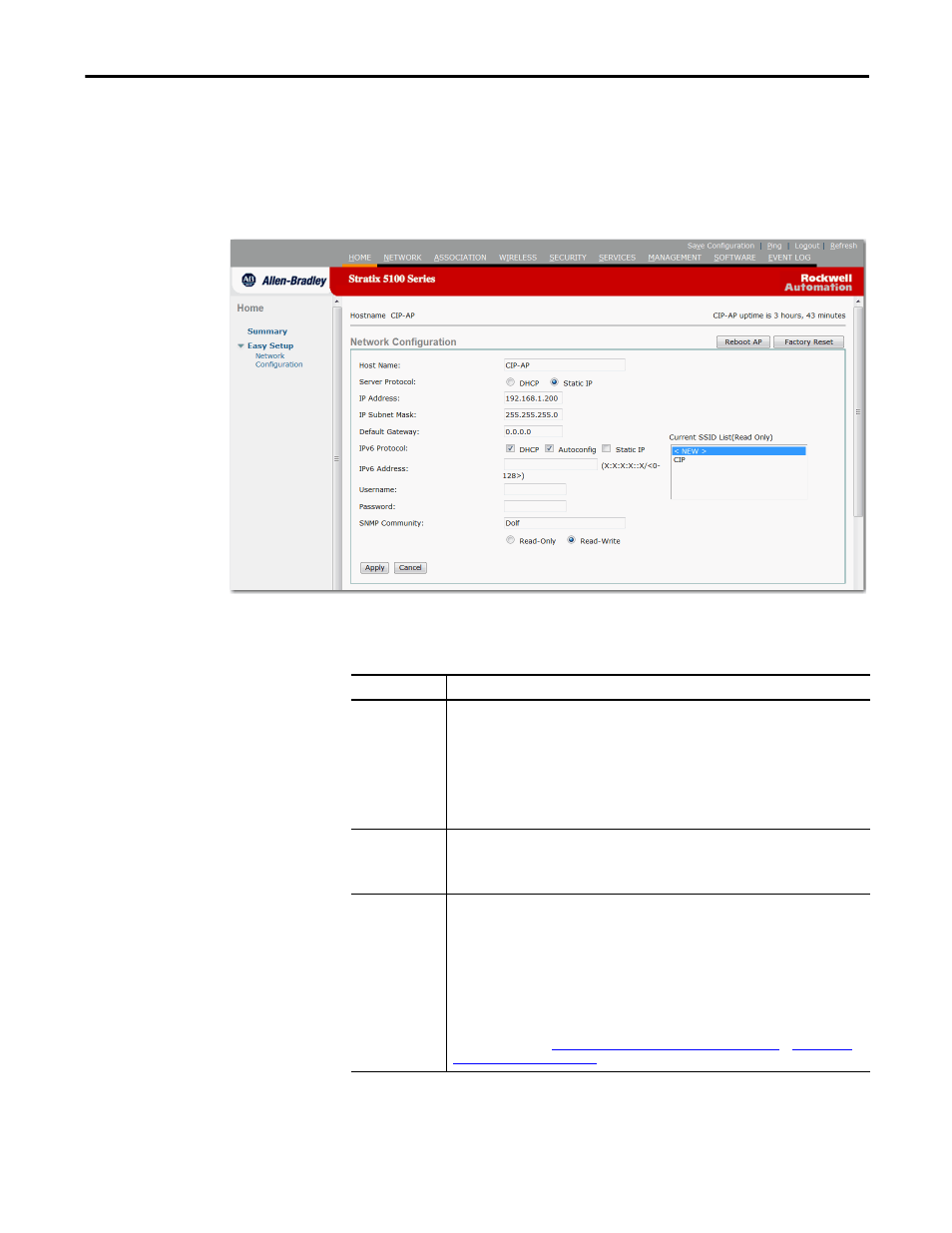Click the IP Subnet Mask field

[x=533, y=415]
